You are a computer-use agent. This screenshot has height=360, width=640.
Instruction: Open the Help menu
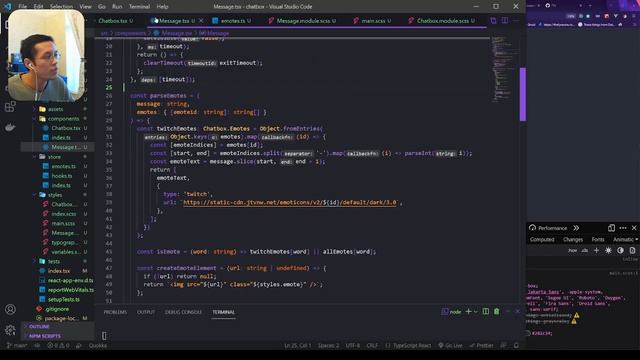[162, 7]
